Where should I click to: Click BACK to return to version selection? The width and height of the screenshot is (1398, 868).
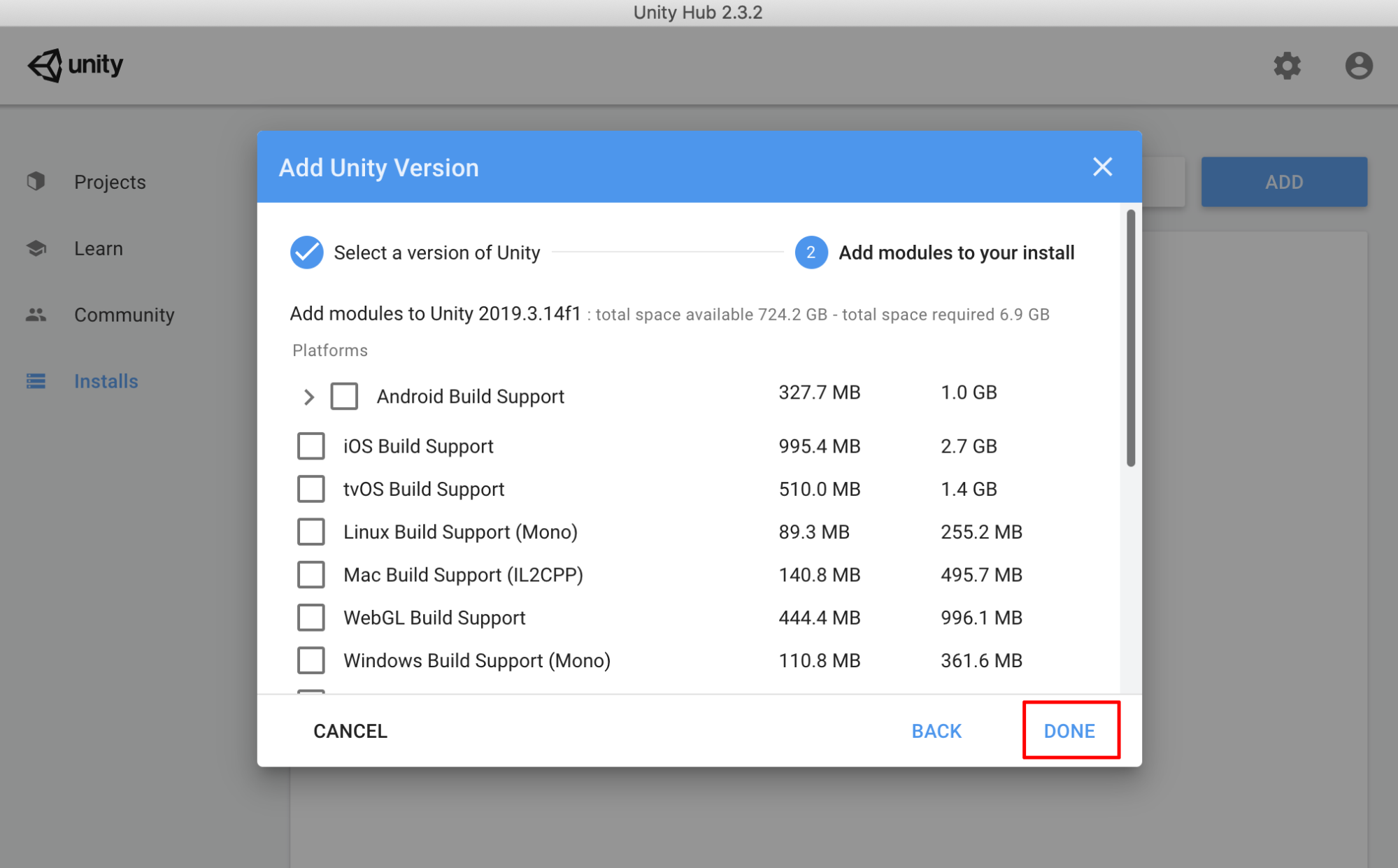tap(936, 731)
